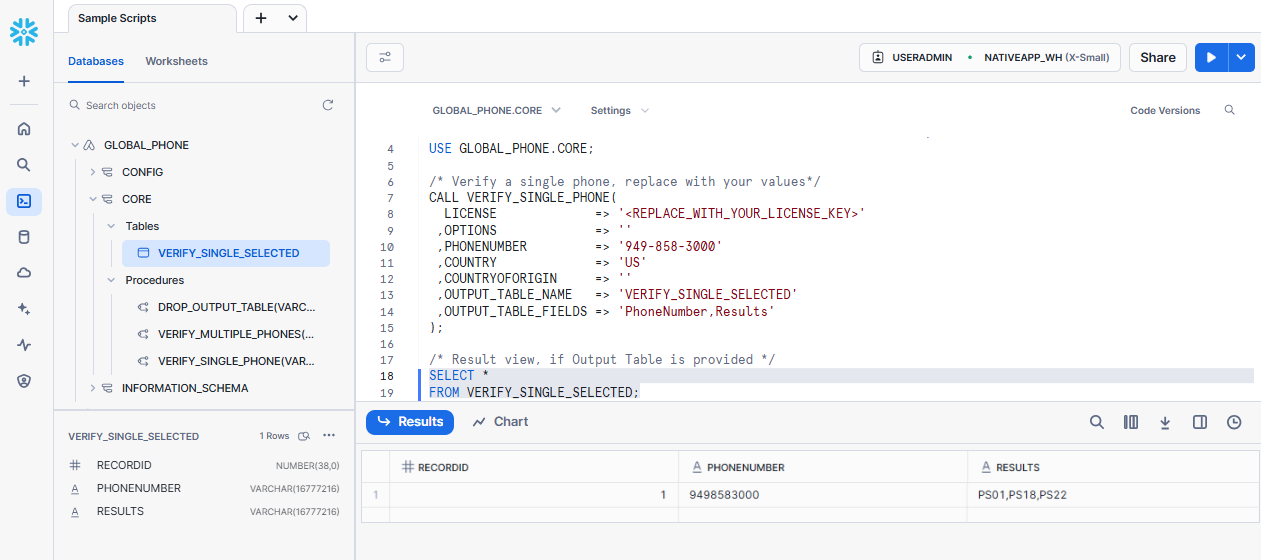Click the Snowflake logo icon
The height and width of the screenshot is (560, 1261).
[x=24, y=32]
